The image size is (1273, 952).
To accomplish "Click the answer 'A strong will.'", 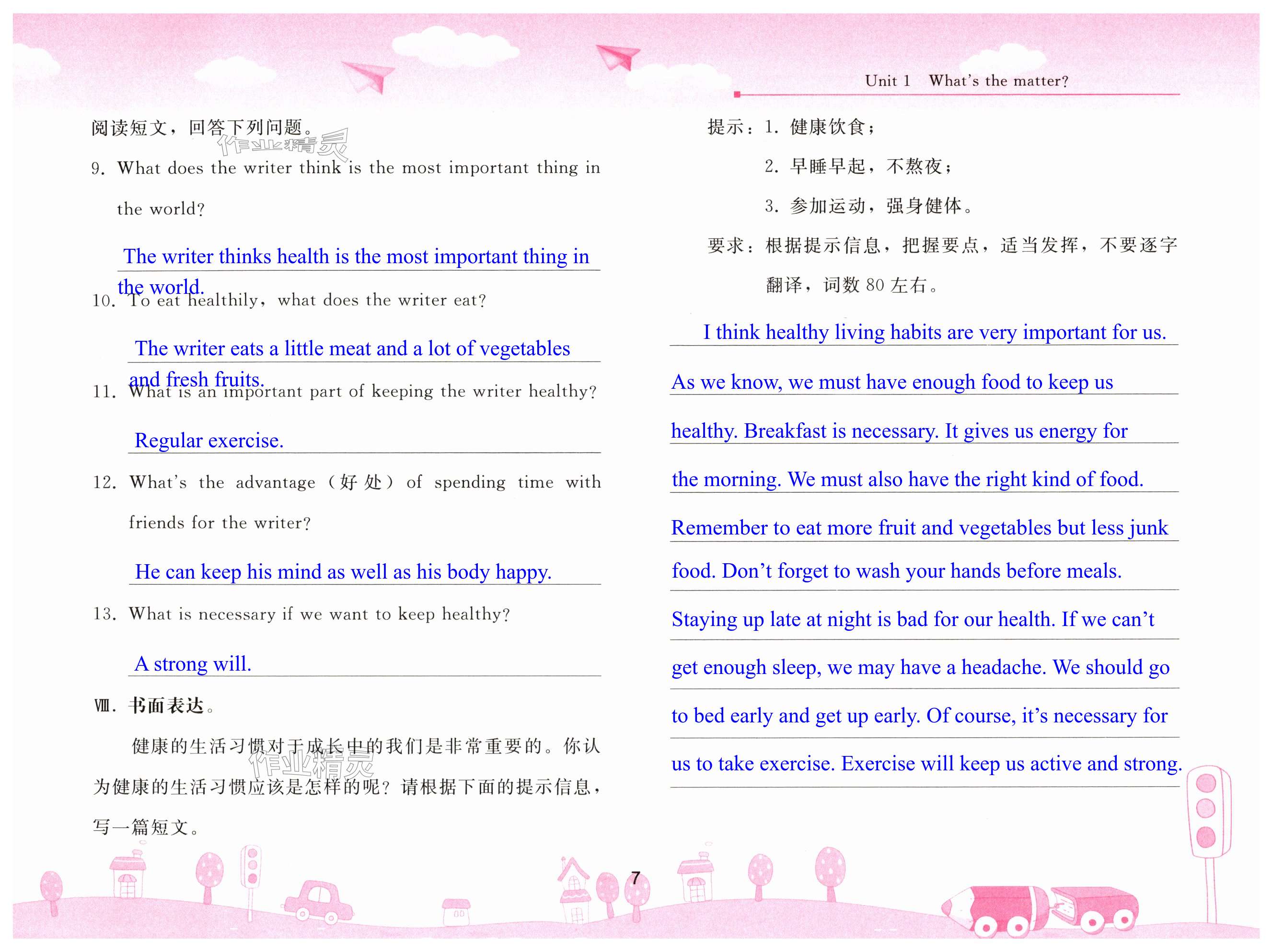I will click(193, 663).
